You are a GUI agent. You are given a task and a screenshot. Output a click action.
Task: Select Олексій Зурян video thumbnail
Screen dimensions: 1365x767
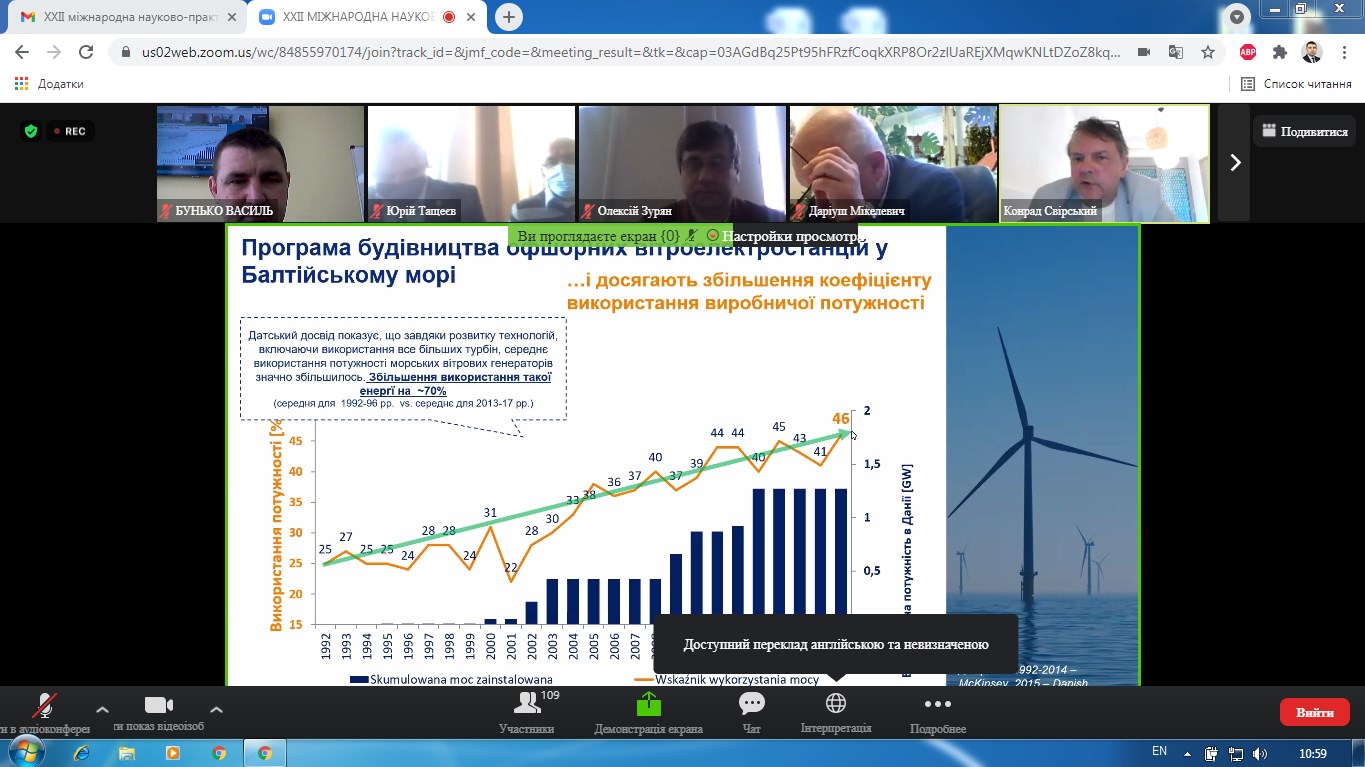click(682, 163)
